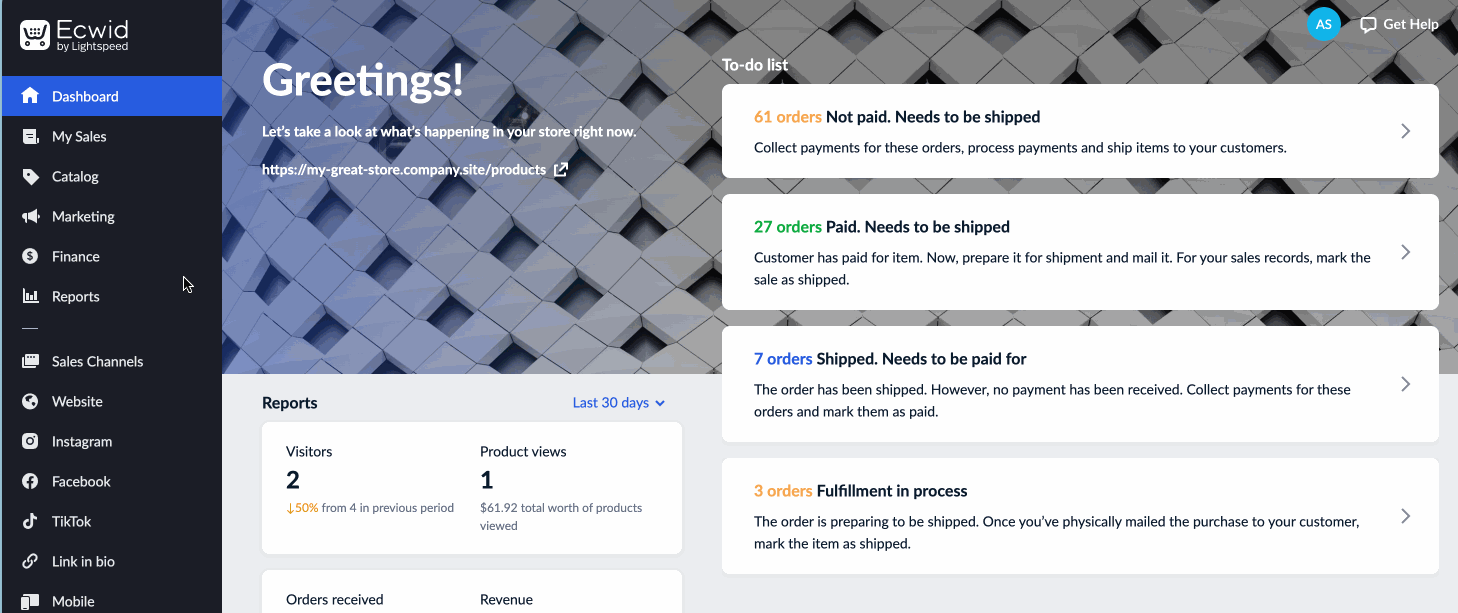The height and width of the screenshot is (613, 1458).
Task: Open the 3 orders Fulfillment in process card
Action: (1080, 516)
